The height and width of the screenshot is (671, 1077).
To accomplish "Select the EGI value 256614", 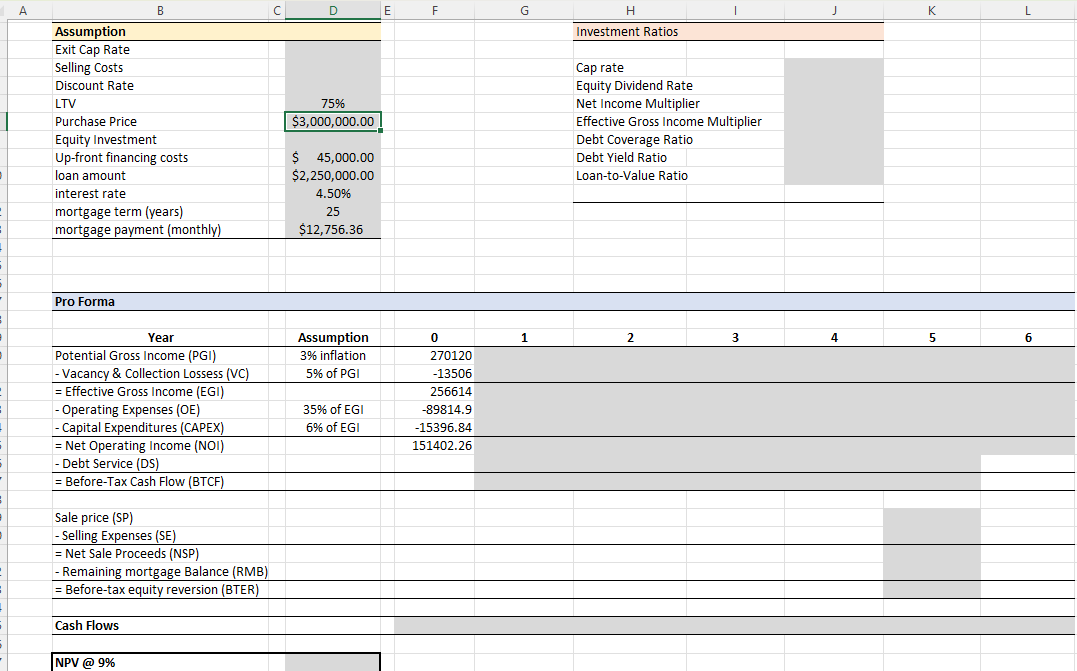I will click(434, 391).
